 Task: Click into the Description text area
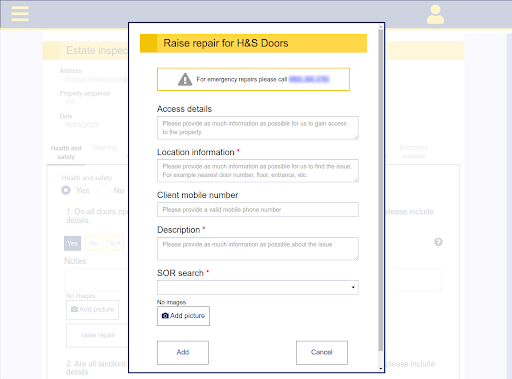(x=258, y=249)
